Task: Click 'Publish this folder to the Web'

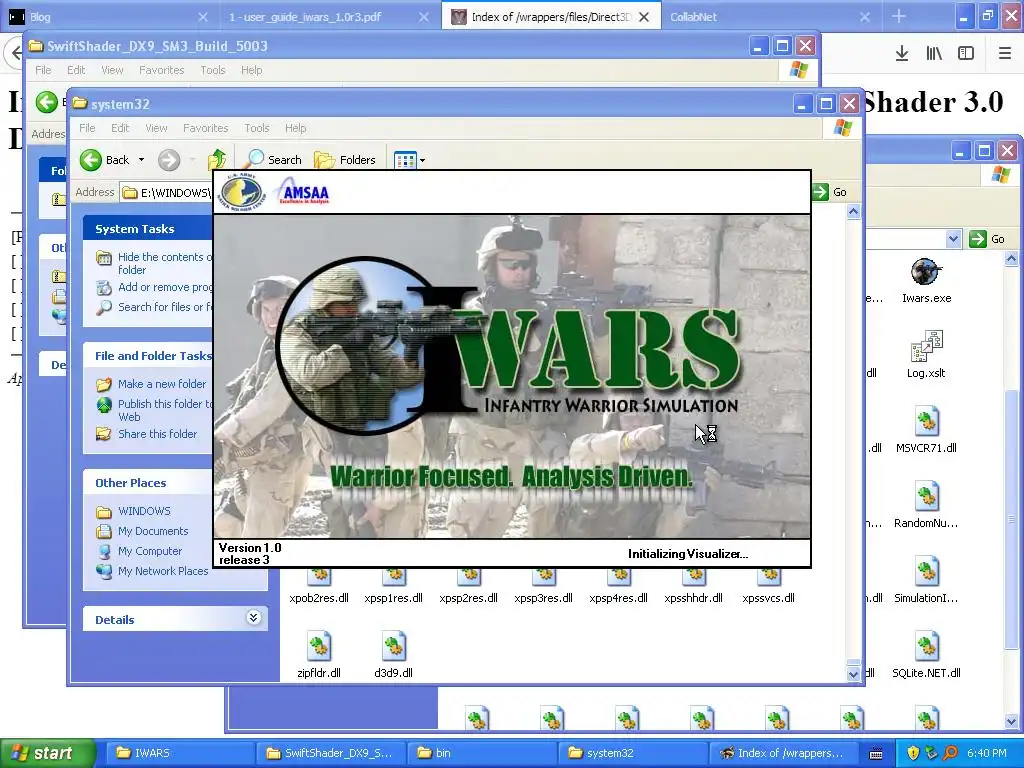Action: pyautogui.click(x=165, y=410)
